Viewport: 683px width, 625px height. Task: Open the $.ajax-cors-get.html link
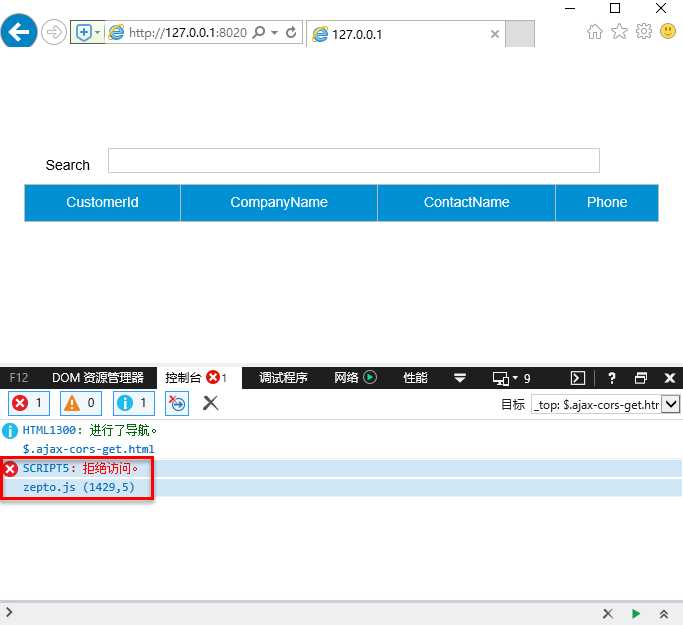pos(88,449)
